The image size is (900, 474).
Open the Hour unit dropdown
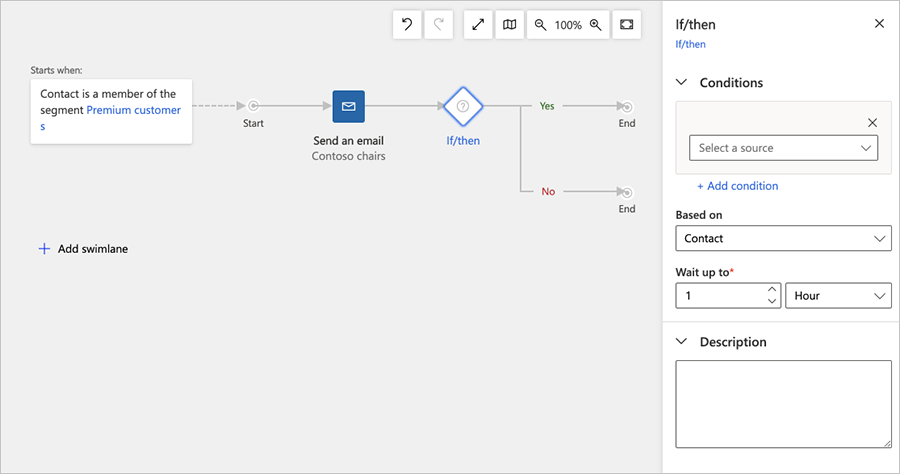[838, 296]
